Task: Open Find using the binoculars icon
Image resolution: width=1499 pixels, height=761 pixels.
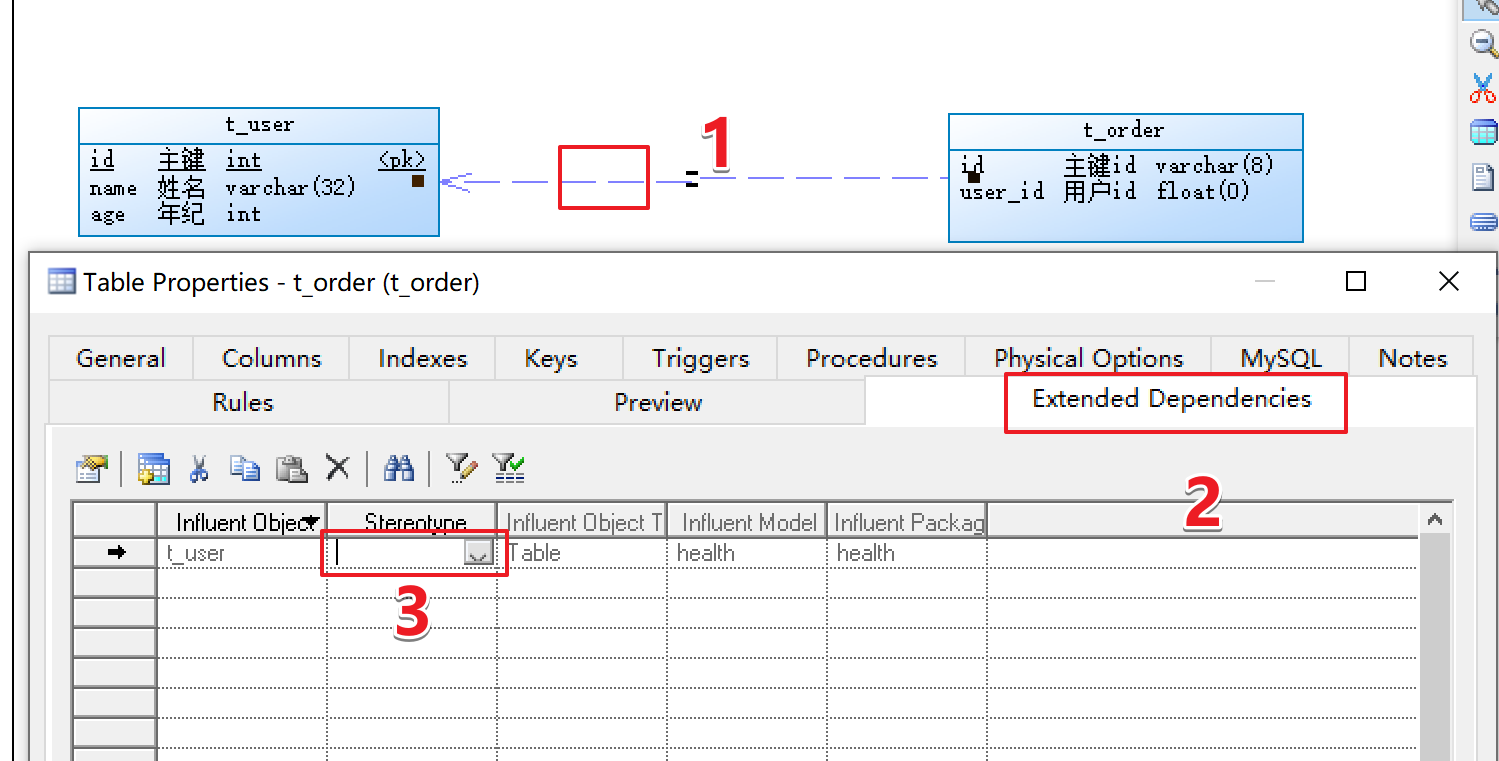Action: [398, 467]
